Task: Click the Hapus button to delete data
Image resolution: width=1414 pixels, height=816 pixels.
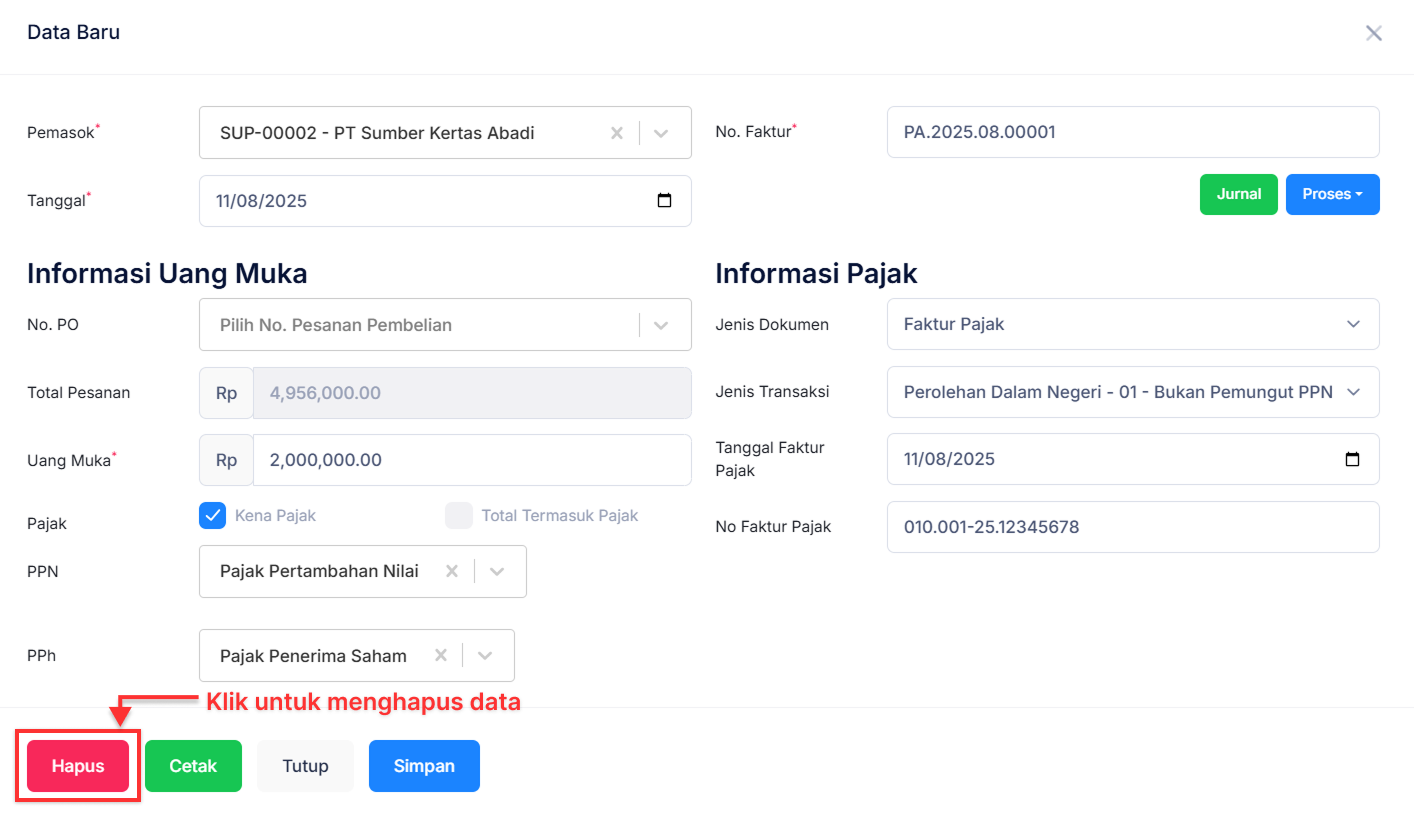Action: [x=77, y=765]
